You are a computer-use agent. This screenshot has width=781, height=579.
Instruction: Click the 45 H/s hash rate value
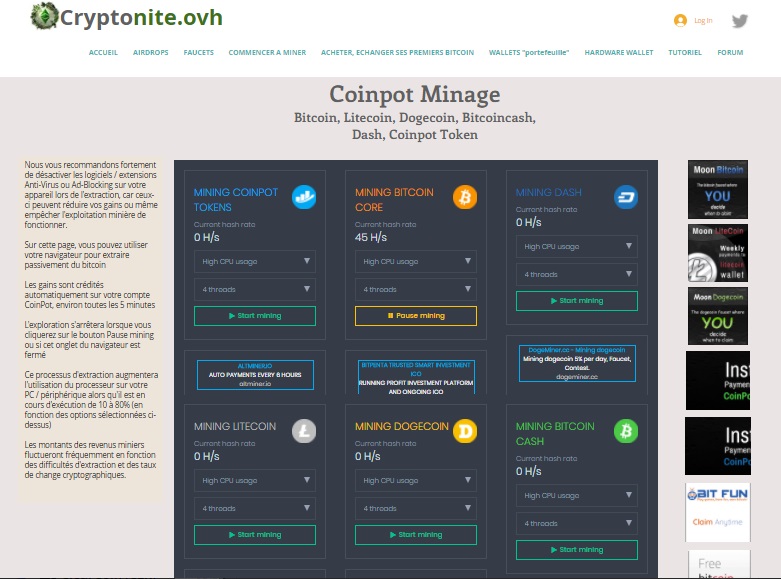tap(371, 237)
